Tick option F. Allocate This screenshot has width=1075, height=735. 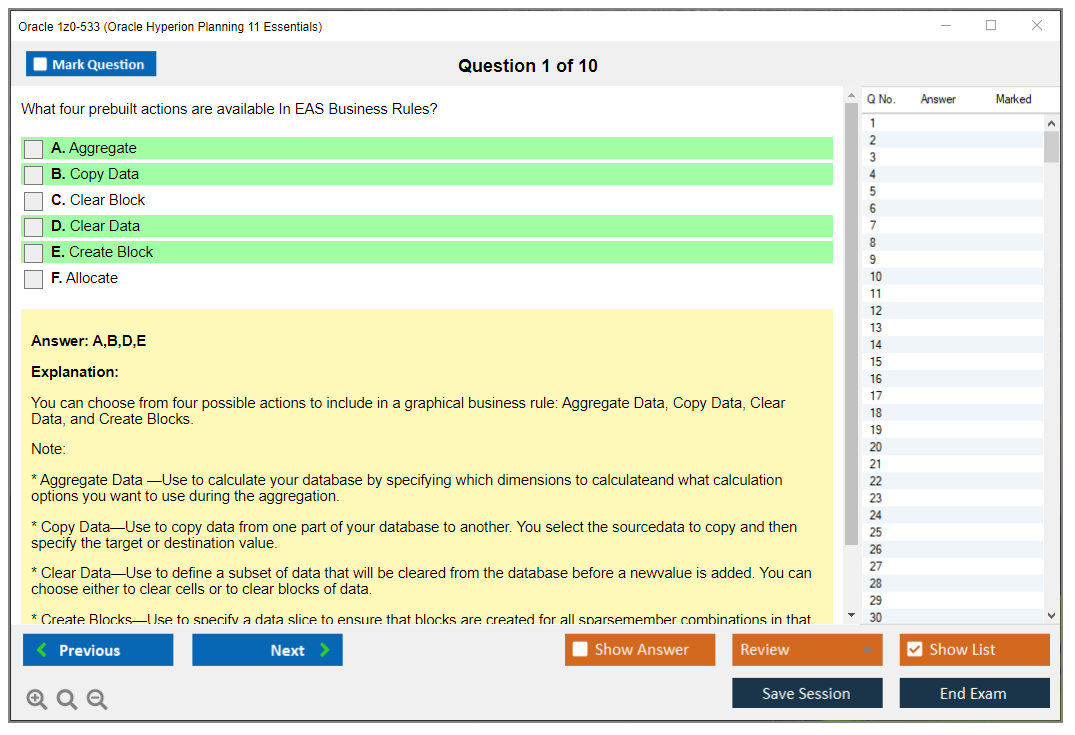pos(34,279)
